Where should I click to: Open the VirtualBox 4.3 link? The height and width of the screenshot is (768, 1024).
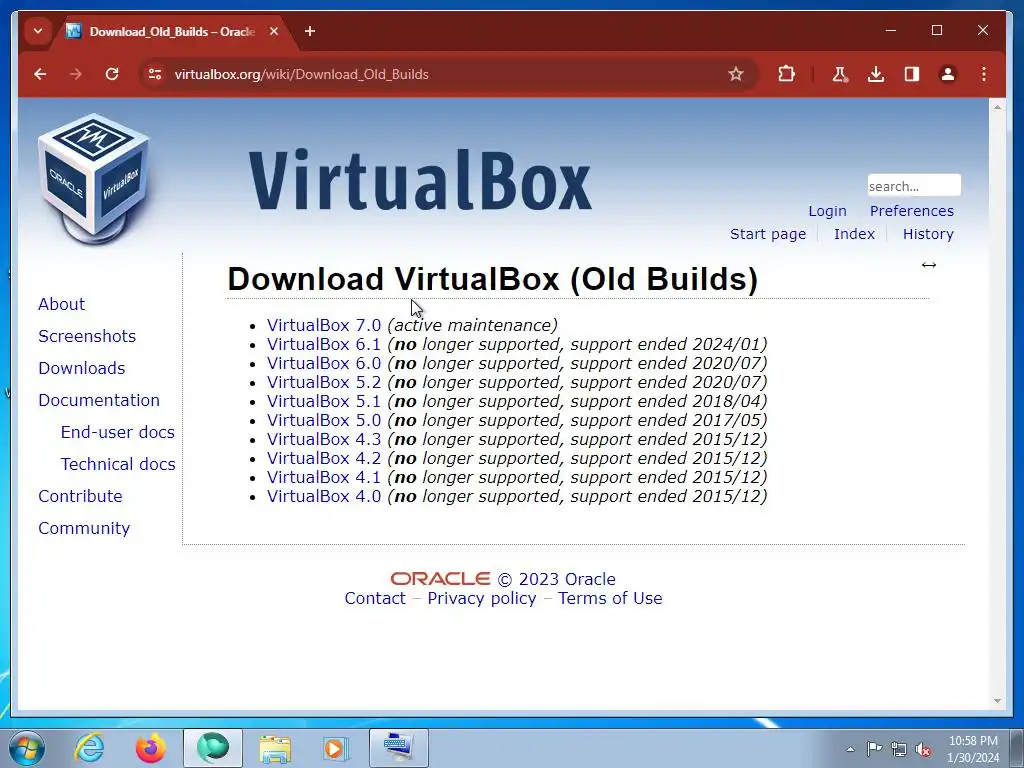[323, 439]
